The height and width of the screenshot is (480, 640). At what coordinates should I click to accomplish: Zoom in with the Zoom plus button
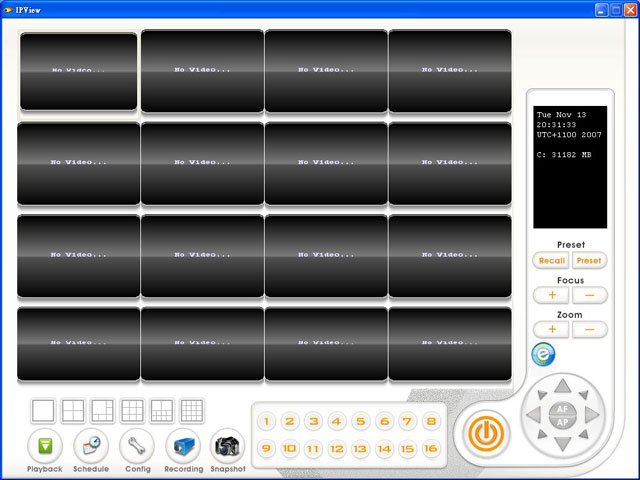click(551, 329)
